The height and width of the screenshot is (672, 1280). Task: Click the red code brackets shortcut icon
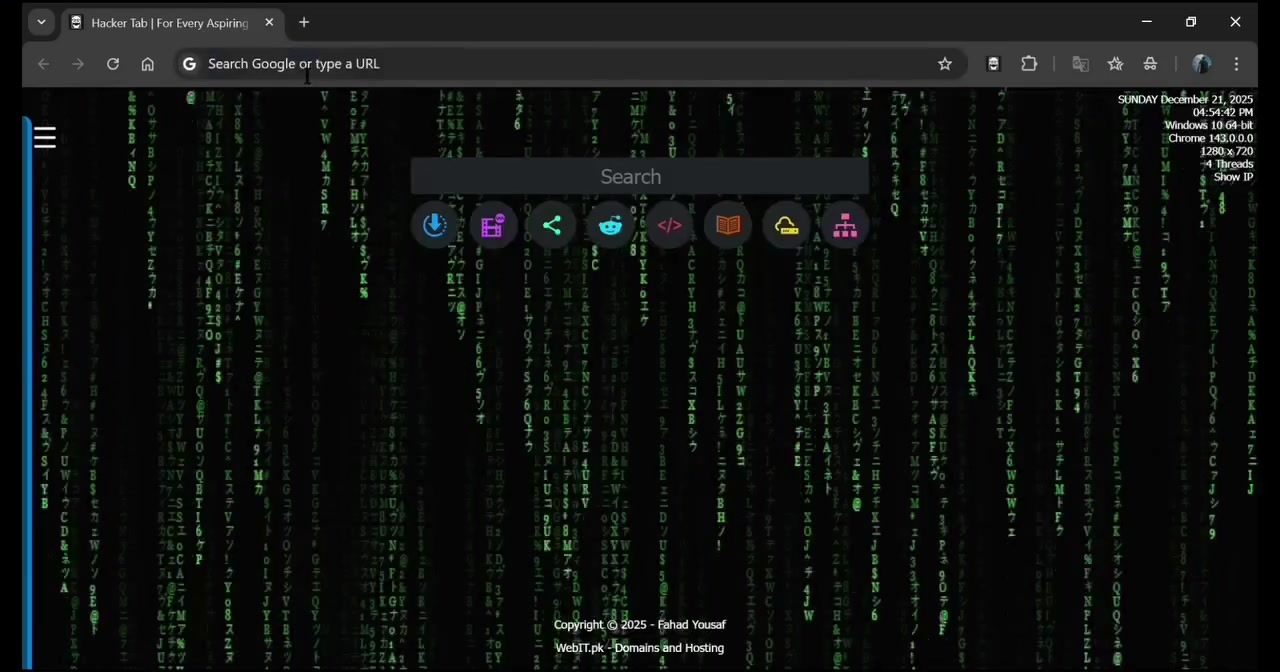click(669, 226)
